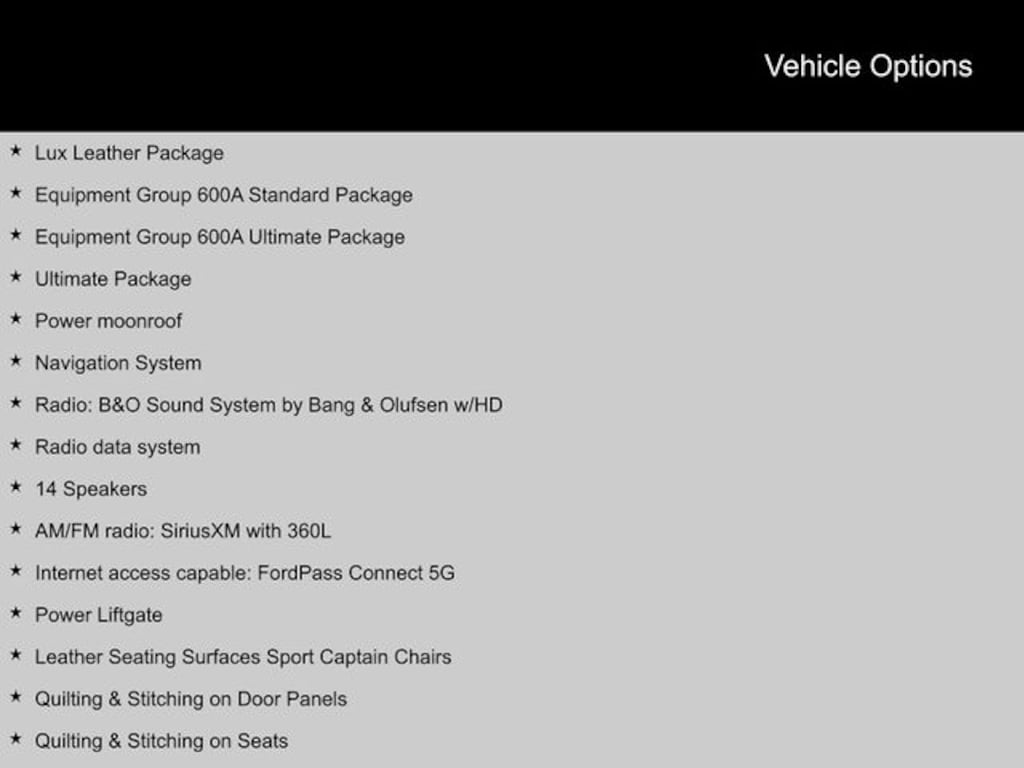
Task: Click the Ultimate Package list item
Action: pos(113,279)
